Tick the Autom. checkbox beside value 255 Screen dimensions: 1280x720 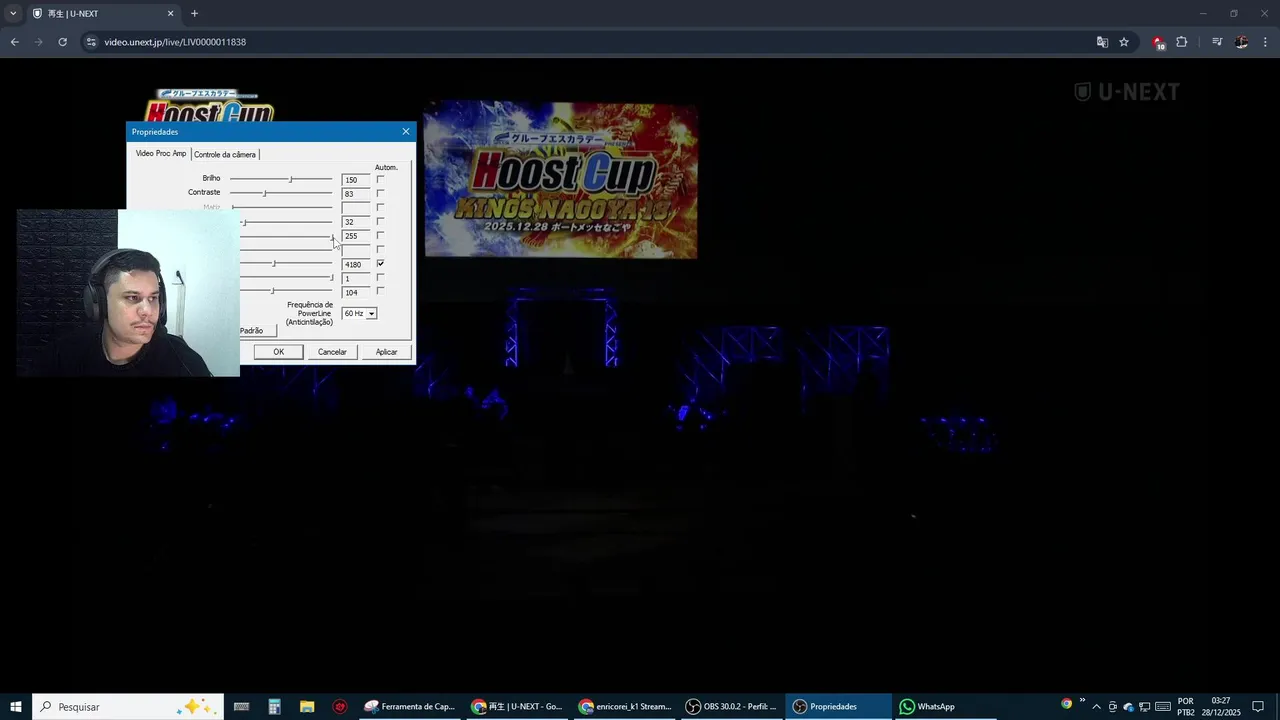tap(380, 235)
